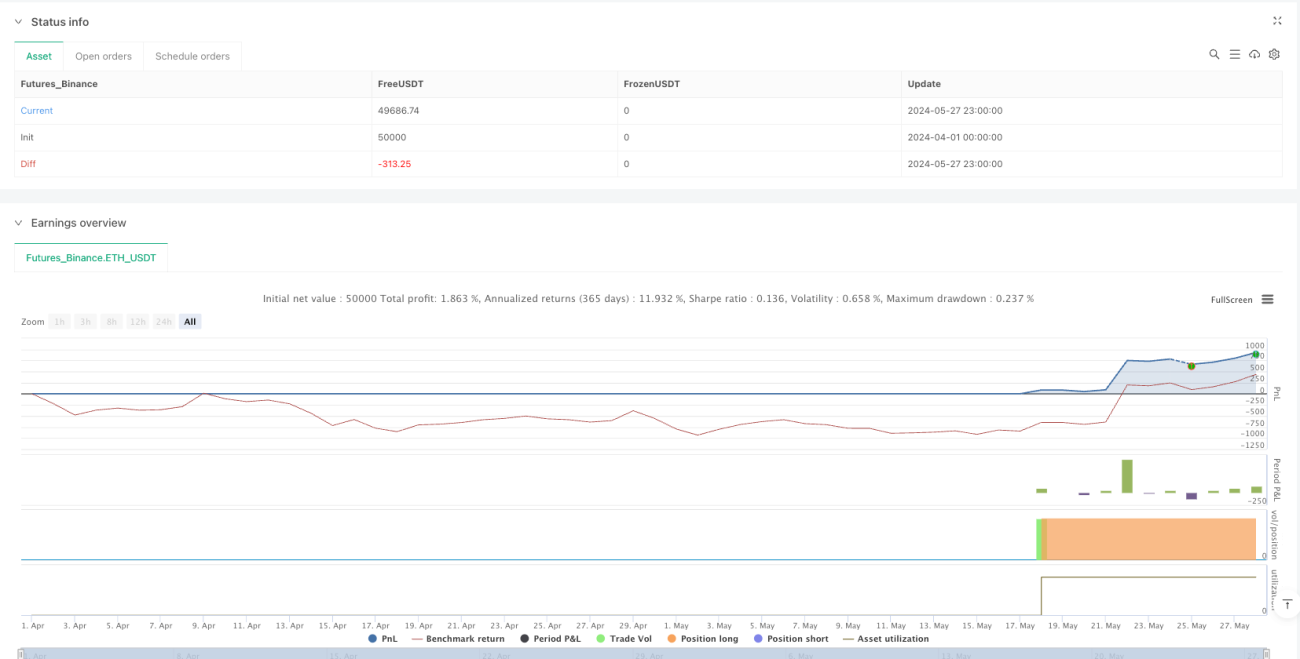
Task: Click the FullScreen chart button
Action: point(1231,299)
